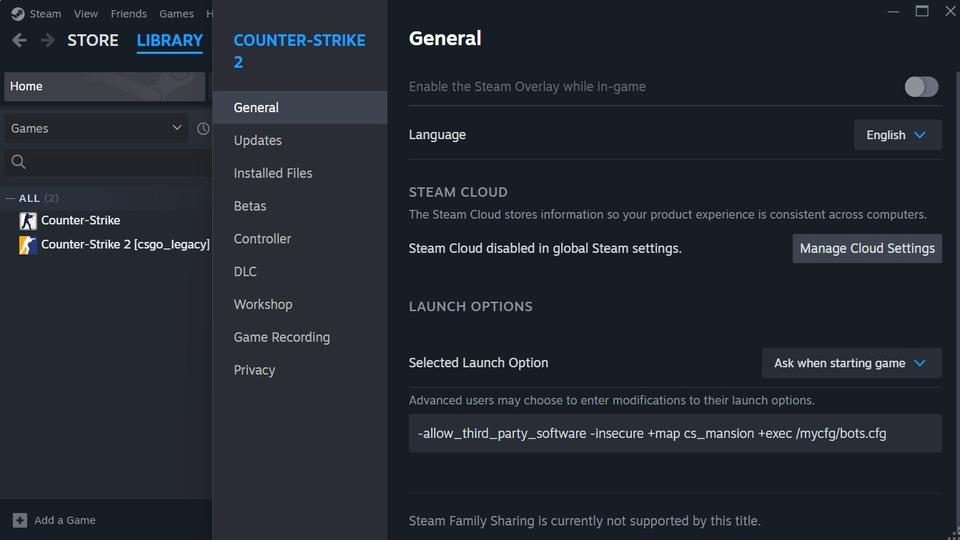Open the Privacy section
960x540 pixels.
(x=300, y=370)
